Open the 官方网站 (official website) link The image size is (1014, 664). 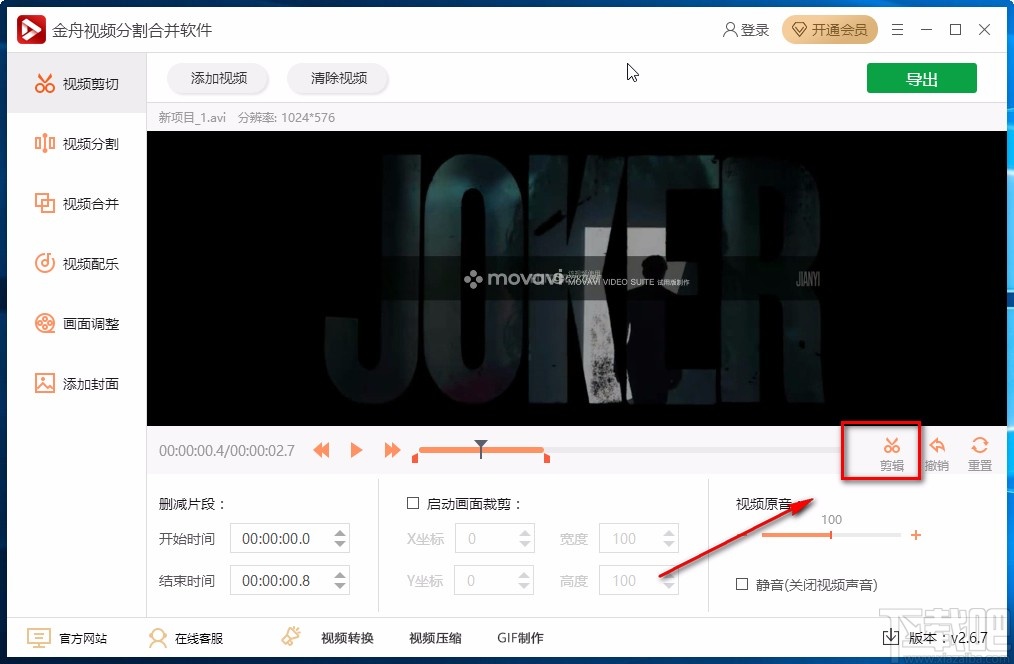[67, 638]
